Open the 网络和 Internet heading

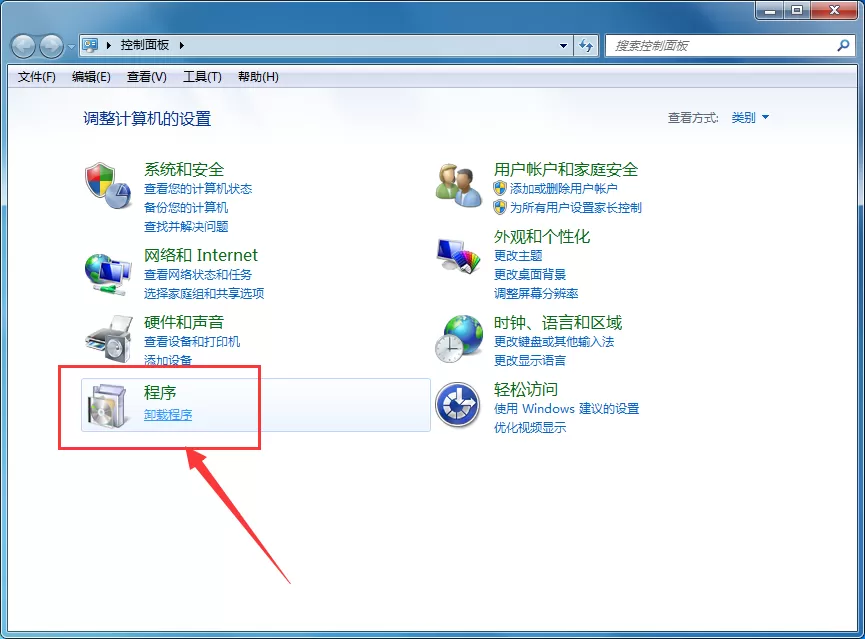pos(200,255)
